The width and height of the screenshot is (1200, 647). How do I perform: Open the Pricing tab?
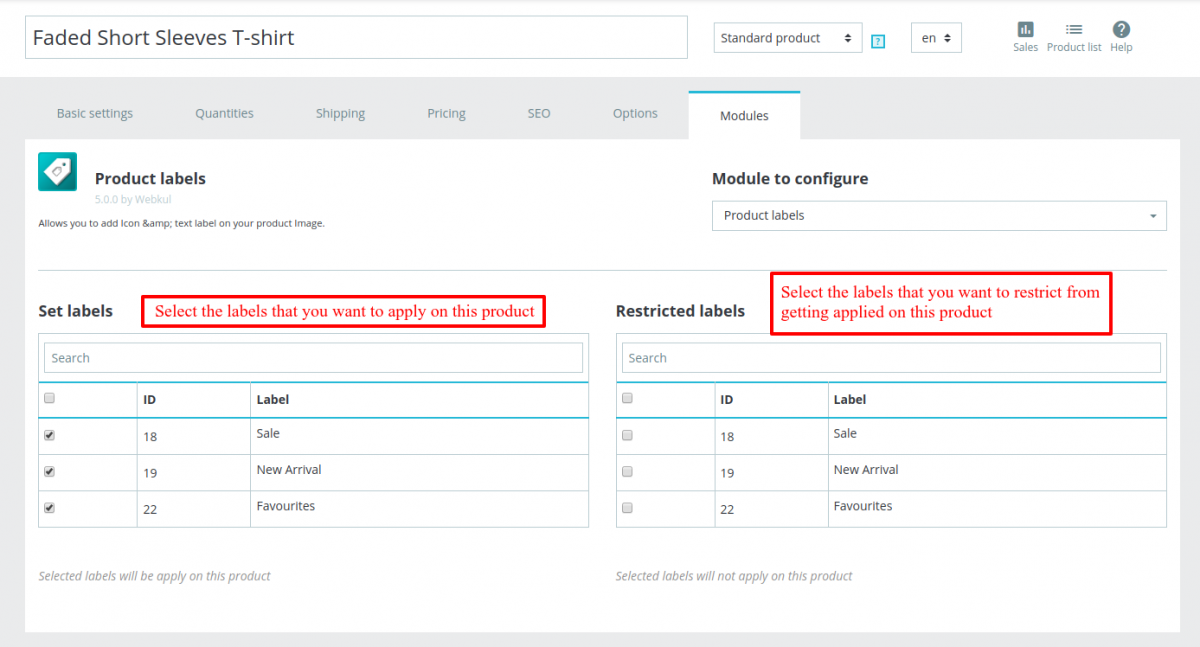click(446, 114)
